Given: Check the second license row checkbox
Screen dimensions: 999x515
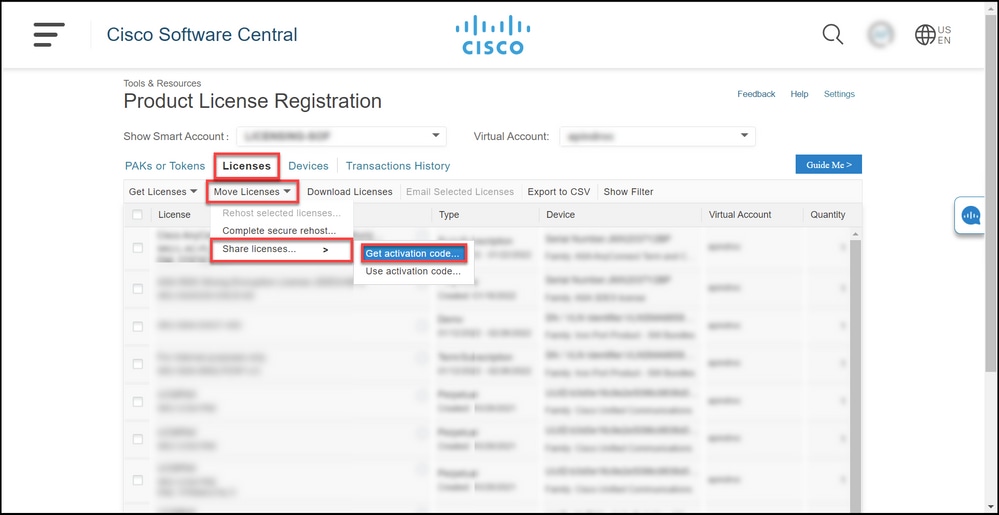Looking at the screenshot, I should pos(138,289).
